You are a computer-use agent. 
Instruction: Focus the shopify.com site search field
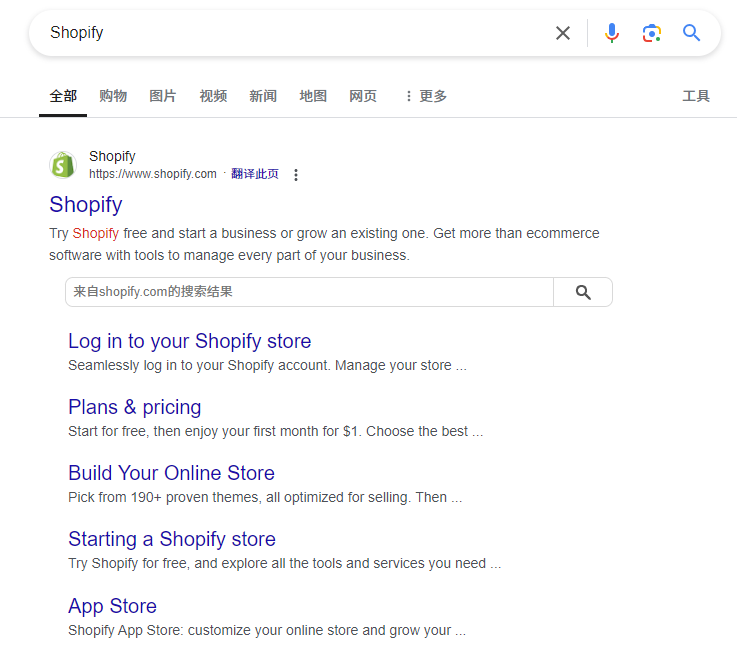tap(308, 292)
